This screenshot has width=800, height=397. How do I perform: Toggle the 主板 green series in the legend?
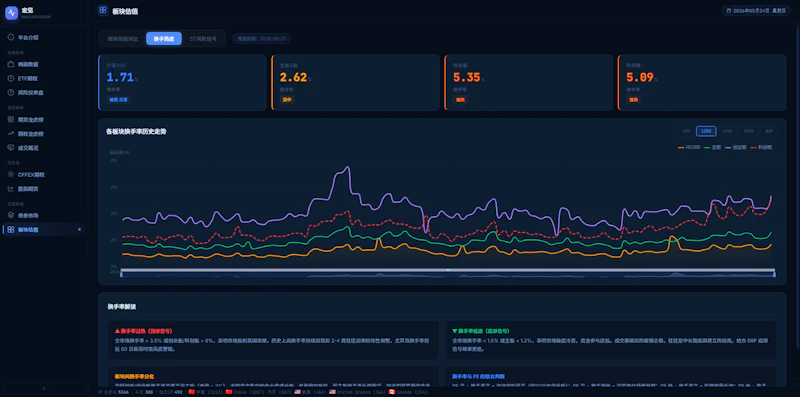click(712, 147)
